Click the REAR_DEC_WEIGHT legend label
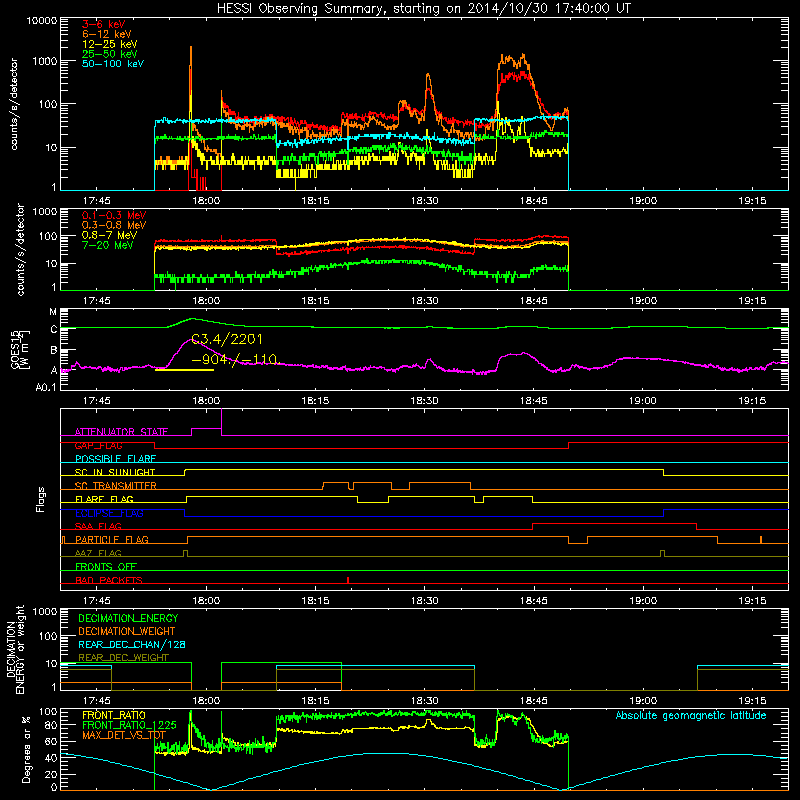The width and height of the screenshot is (800, 800). (x=123, y=658)
